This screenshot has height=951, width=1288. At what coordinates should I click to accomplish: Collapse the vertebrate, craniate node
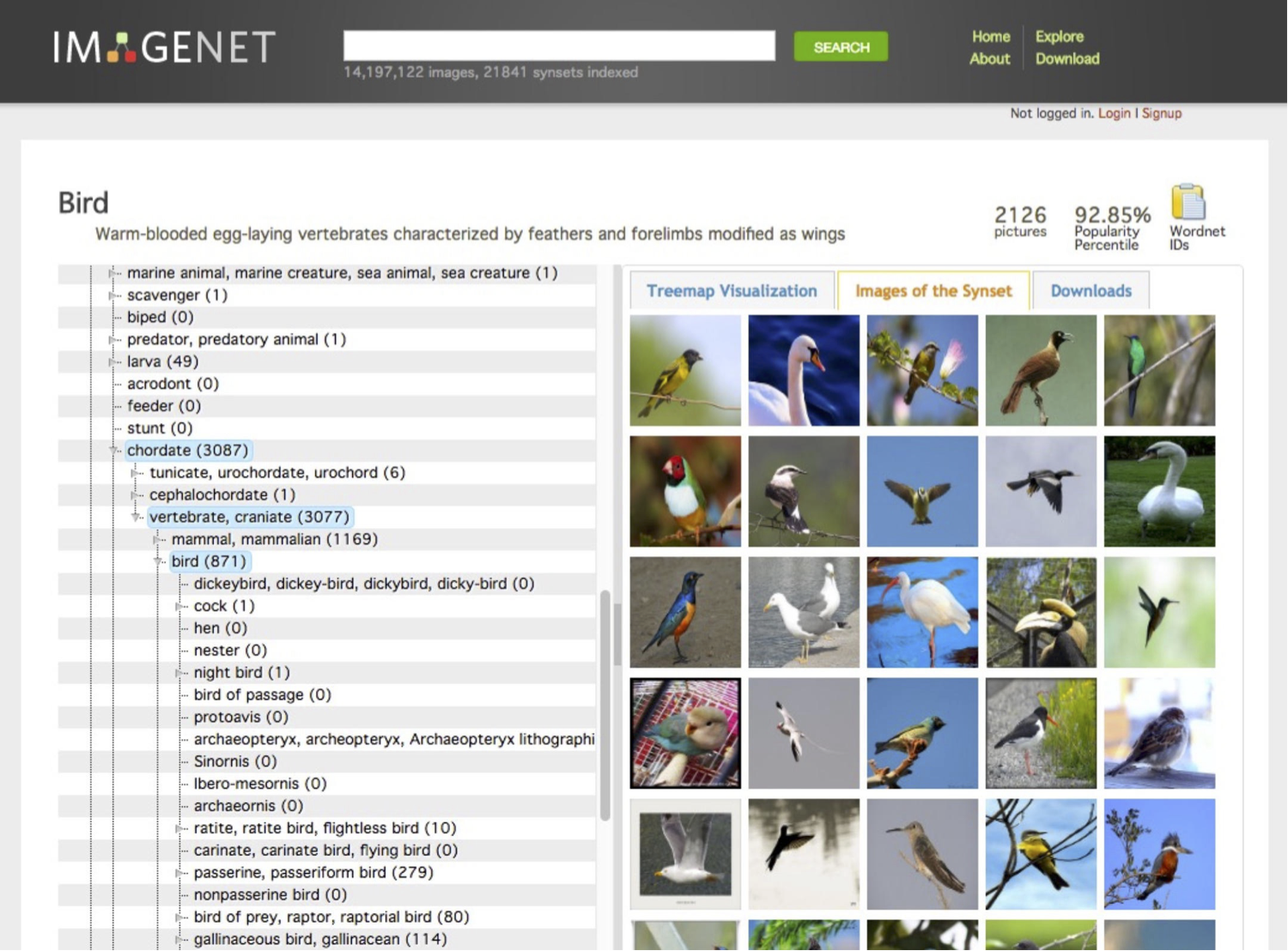click(x=136, y=518)
